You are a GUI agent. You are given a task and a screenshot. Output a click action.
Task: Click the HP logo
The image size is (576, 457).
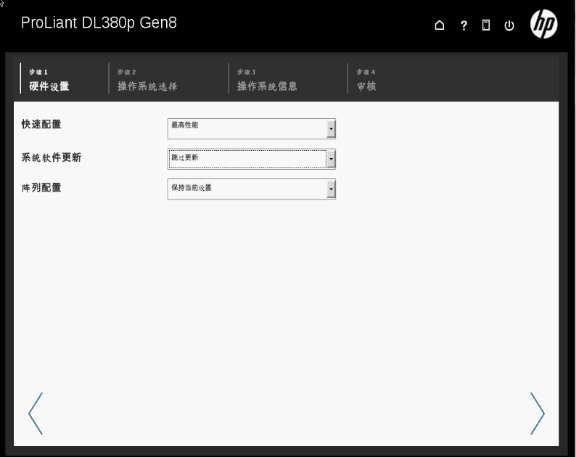[544, 24]
